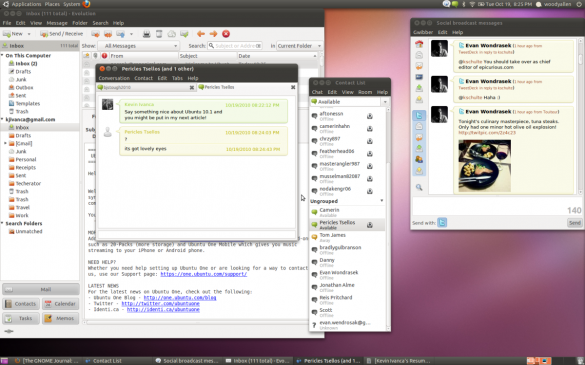Open the search magnifier in Gwibber sidebar
The width and height of the screenshot is (585, 365).
pos(419,187)
